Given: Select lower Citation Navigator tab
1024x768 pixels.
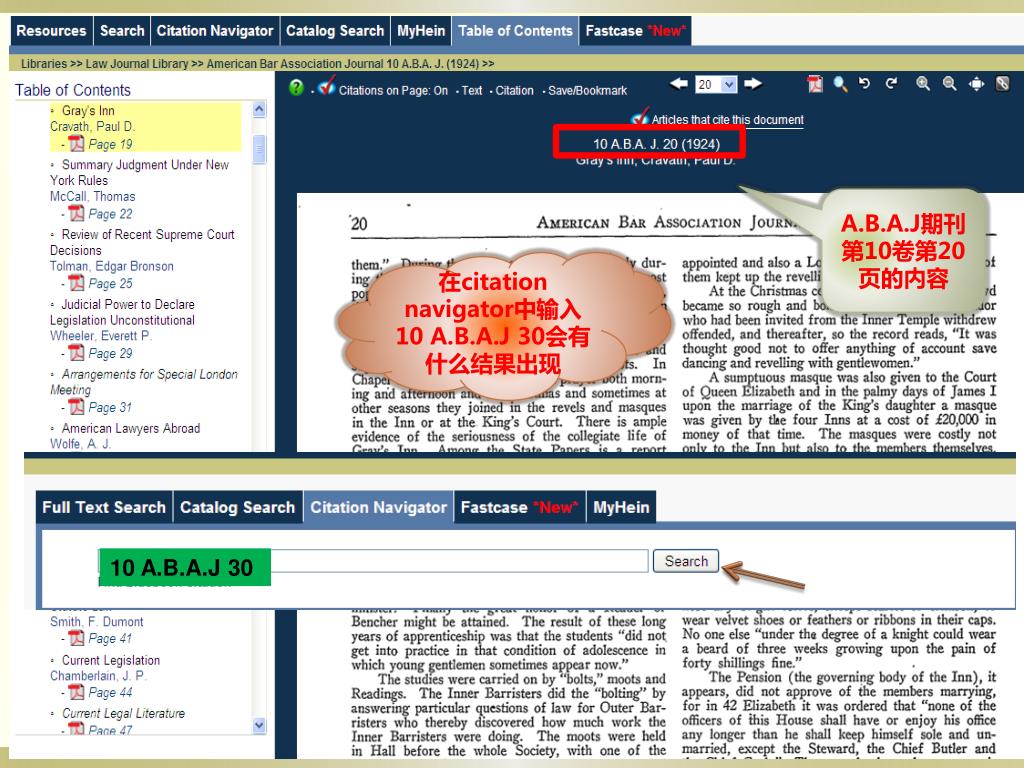Looking at the screenshot, I should [379, 507].
